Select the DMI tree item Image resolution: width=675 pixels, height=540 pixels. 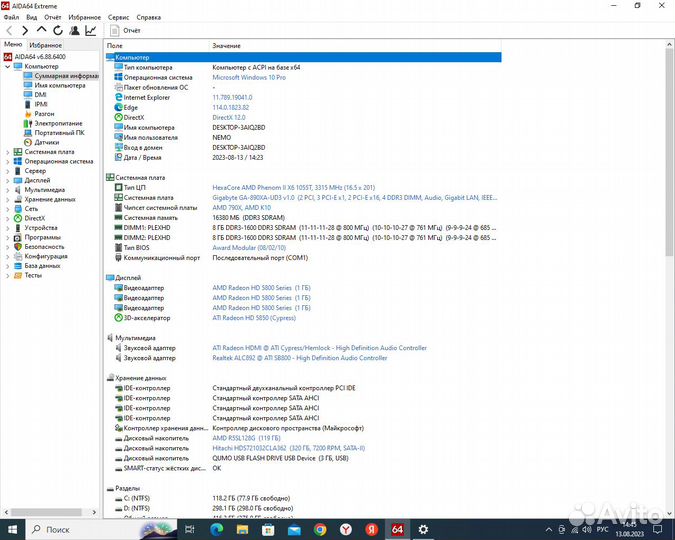(x=35, y=95)
